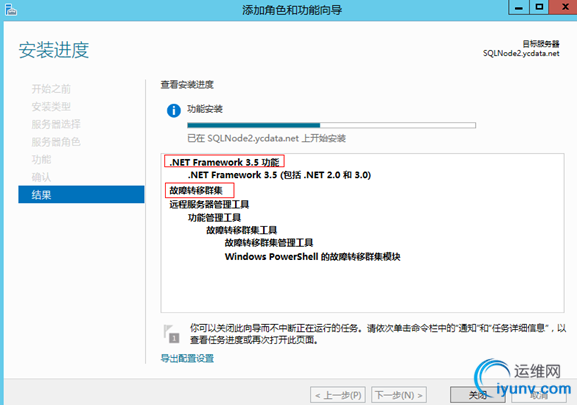
Task: Switch to the 功能 step
Action: click(41, 160)
